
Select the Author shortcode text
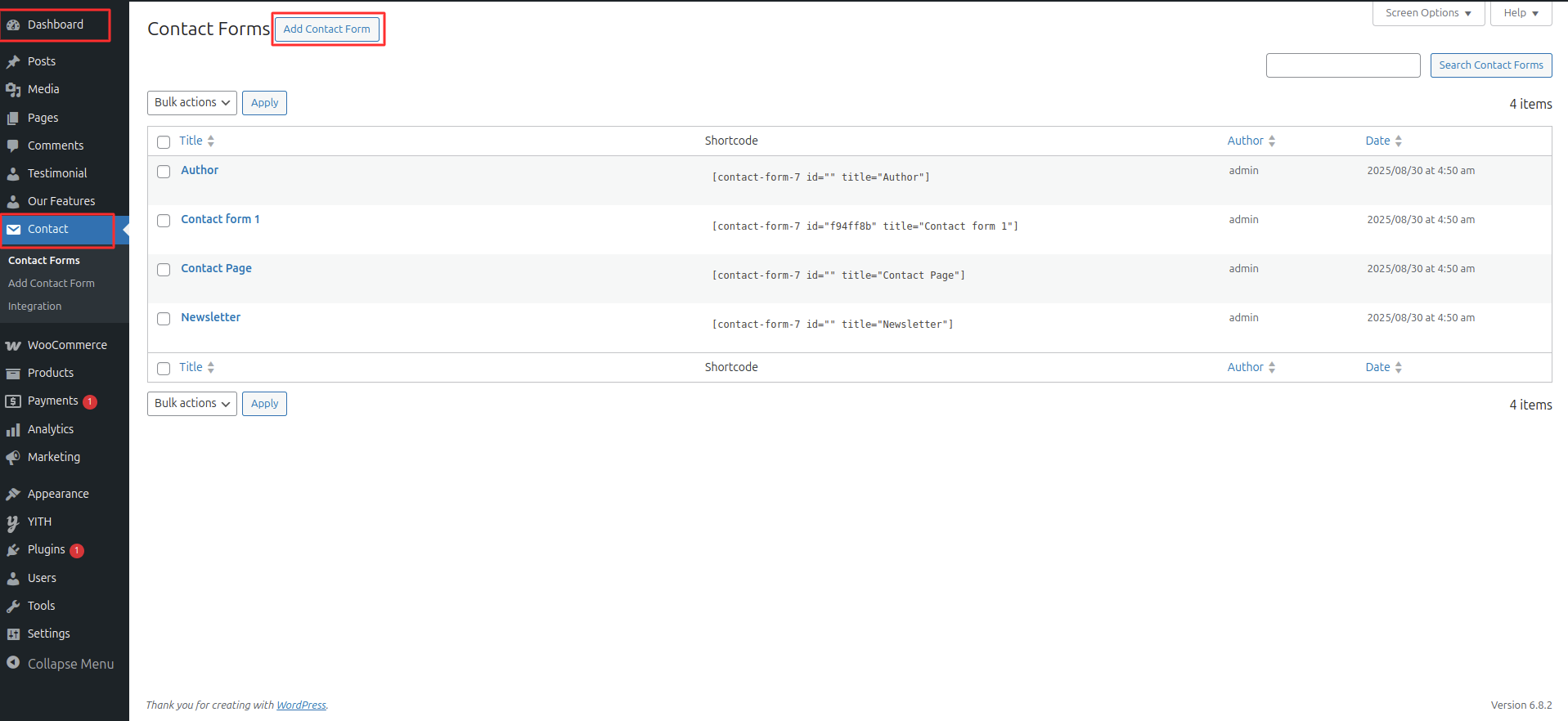pyautogui.click(x=821, y=177)
